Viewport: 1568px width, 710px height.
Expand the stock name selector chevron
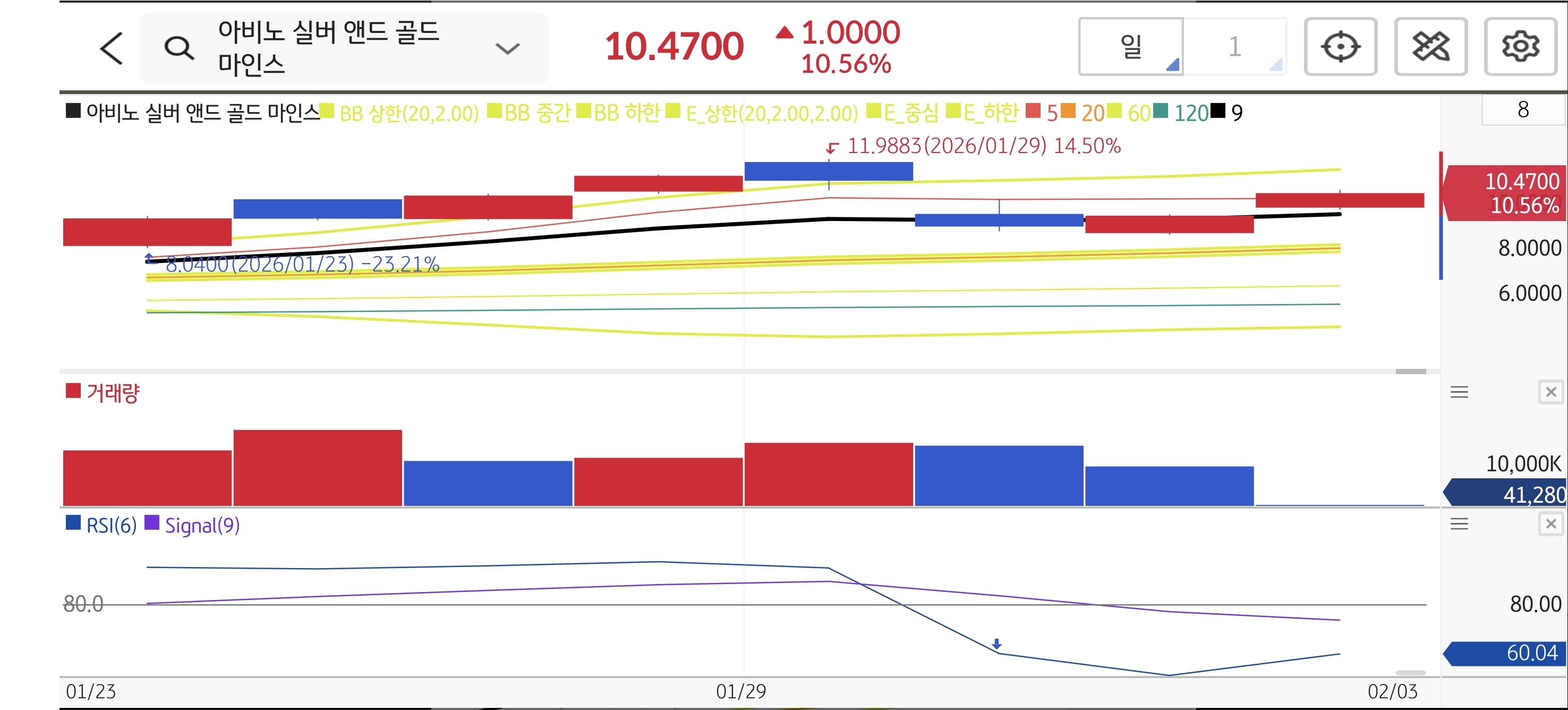(x=507, y=48)
